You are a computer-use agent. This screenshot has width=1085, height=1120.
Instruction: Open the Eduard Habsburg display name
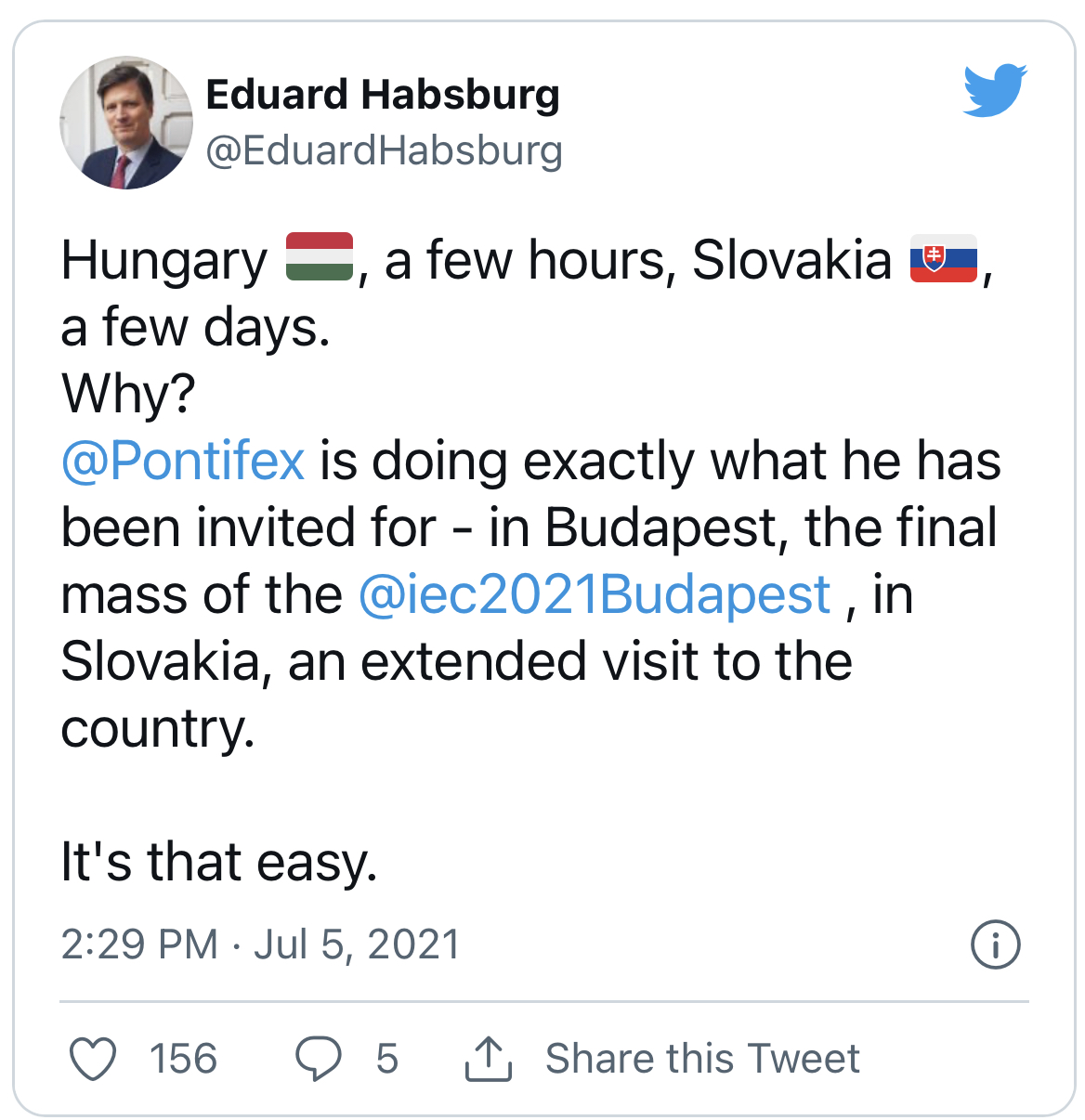tap(383, 94)
